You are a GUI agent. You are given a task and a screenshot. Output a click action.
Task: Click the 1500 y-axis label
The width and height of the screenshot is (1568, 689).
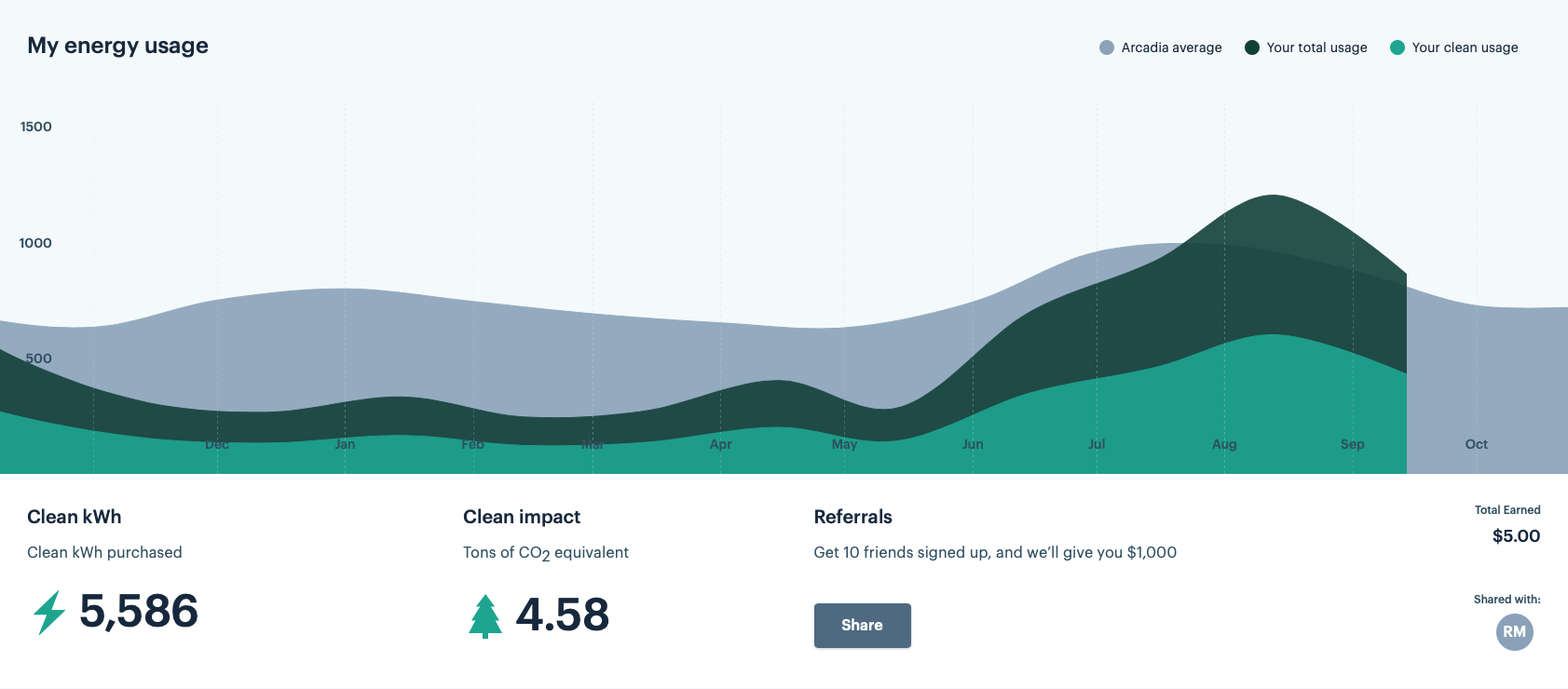pyautogui.click(x=36, y=127)
